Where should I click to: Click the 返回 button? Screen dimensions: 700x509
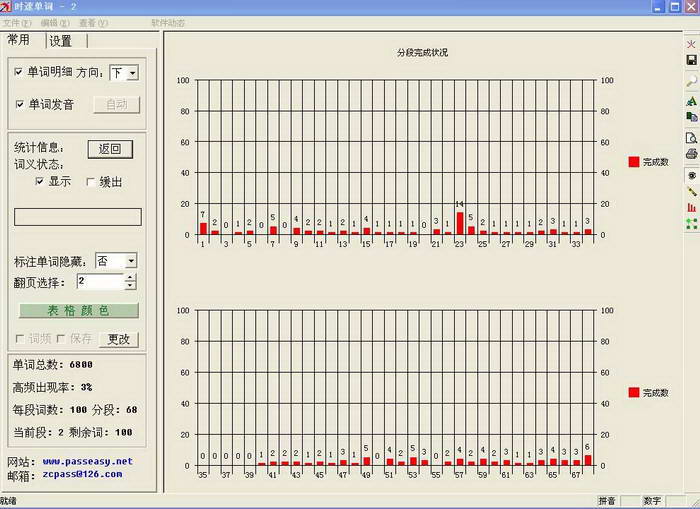coord(110,149)
